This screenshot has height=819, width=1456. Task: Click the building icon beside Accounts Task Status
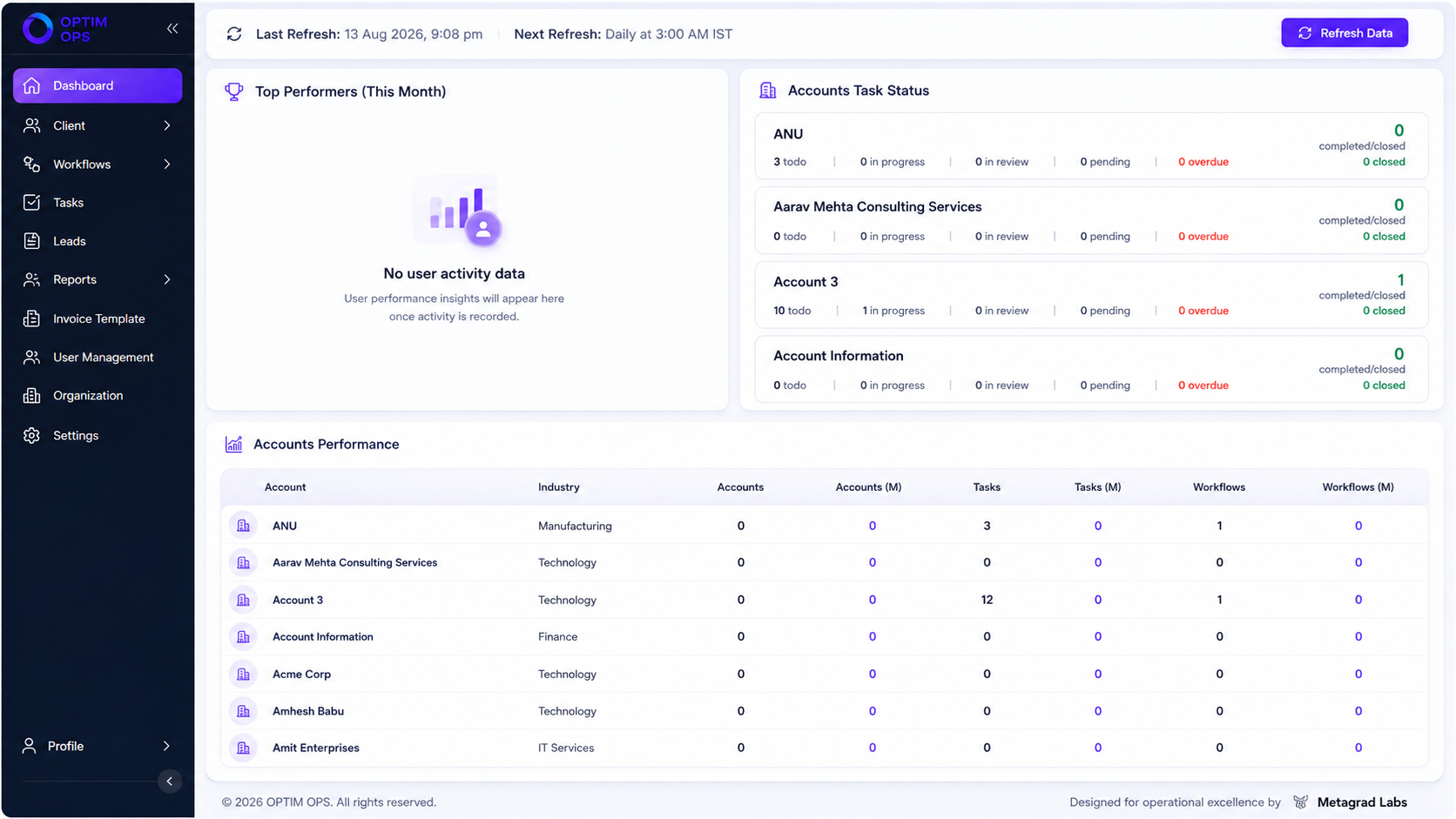click(767, 91)
